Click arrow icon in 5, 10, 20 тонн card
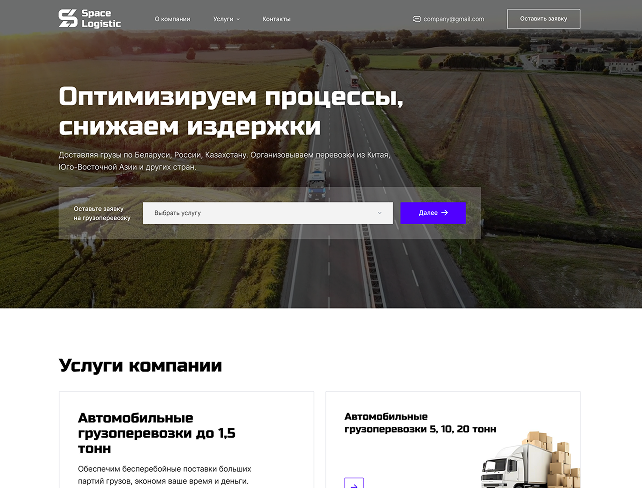642x488 pixels. 354,483
